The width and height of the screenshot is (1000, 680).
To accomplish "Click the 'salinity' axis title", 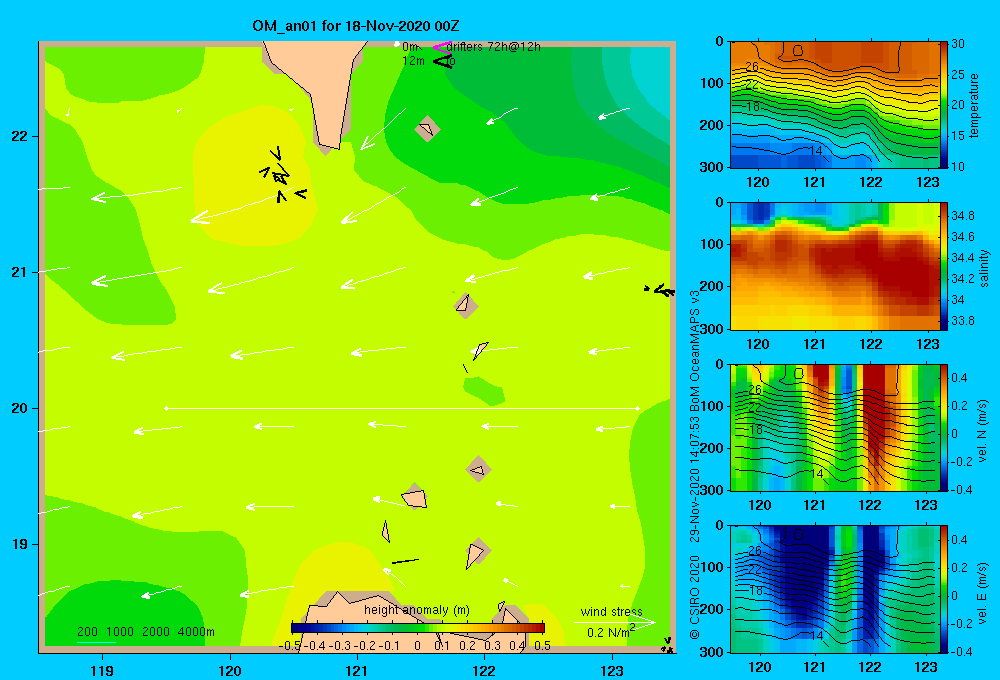I will (984, 268).
